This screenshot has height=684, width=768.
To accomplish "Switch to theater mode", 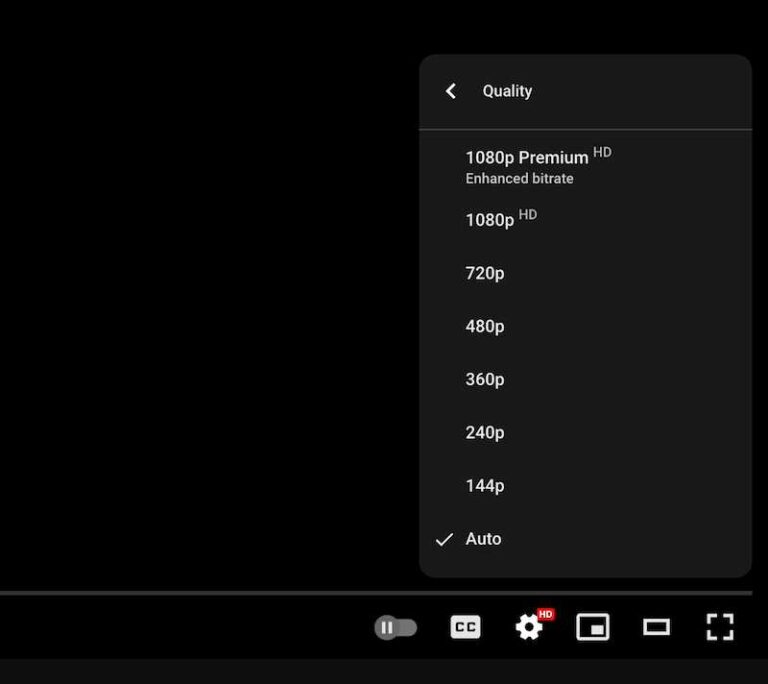I will pos(656,627).
